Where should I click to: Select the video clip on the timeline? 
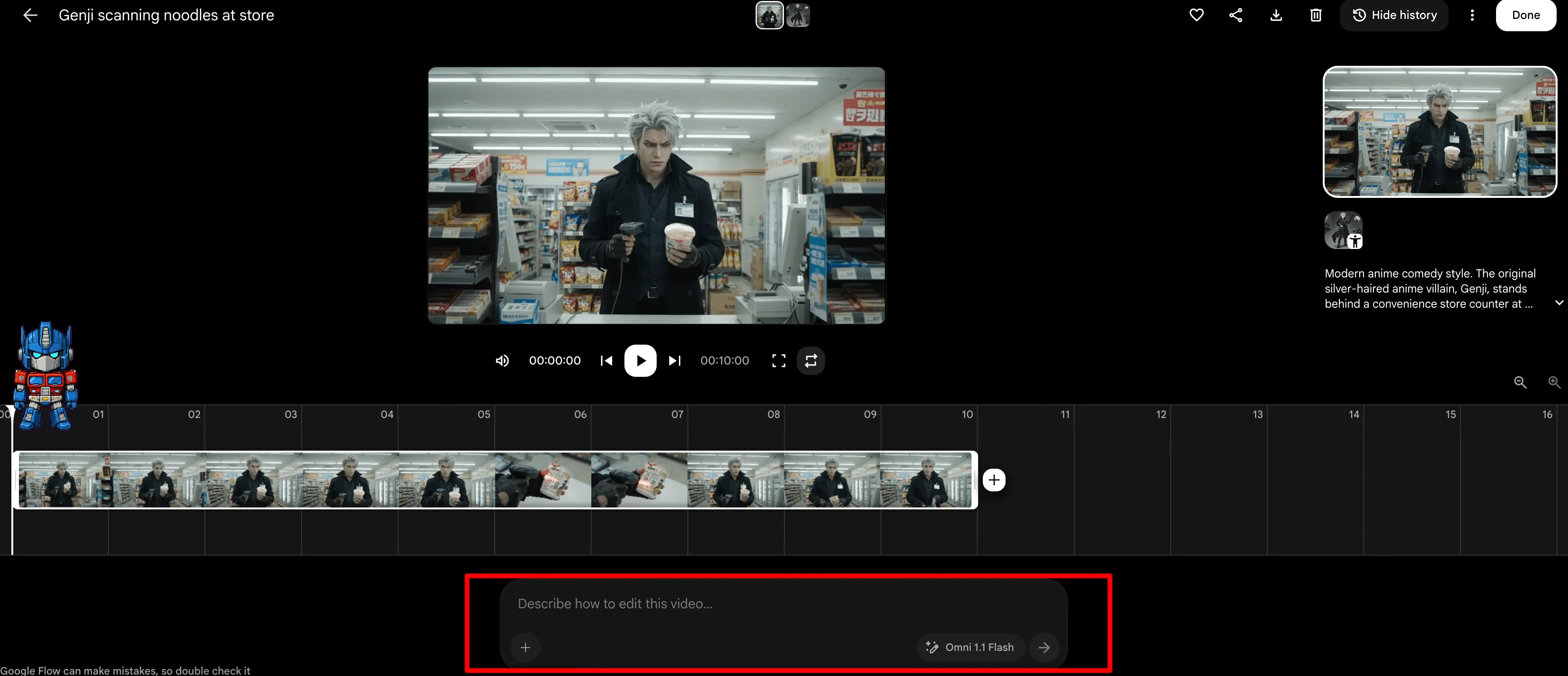click(495, 480)
